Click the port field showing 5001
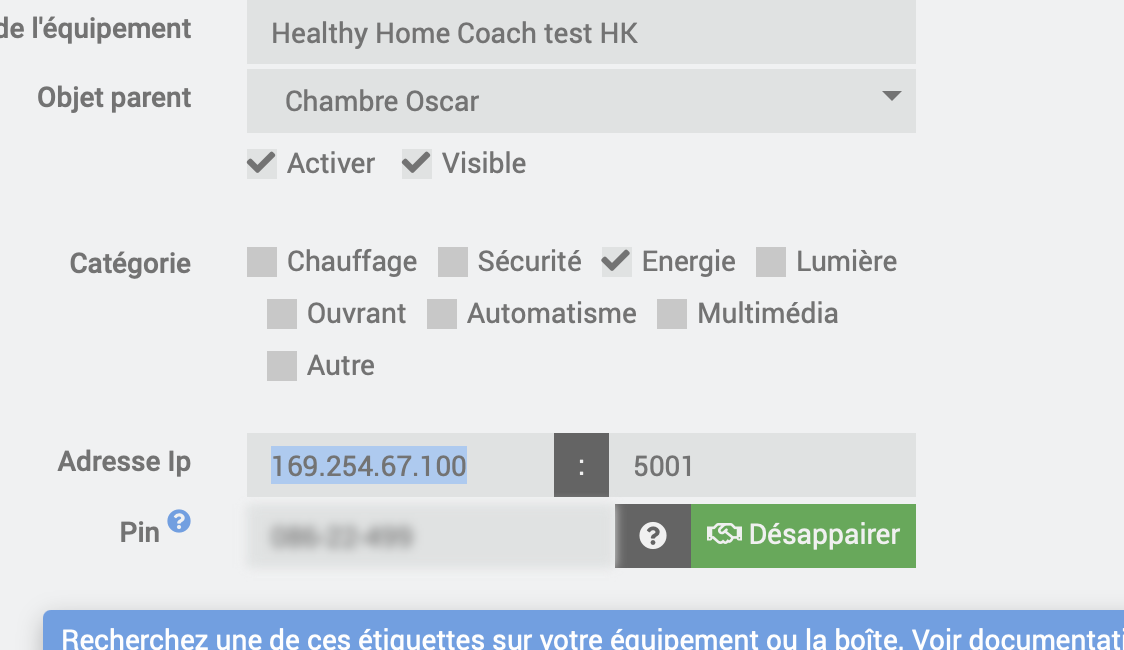 762,466
